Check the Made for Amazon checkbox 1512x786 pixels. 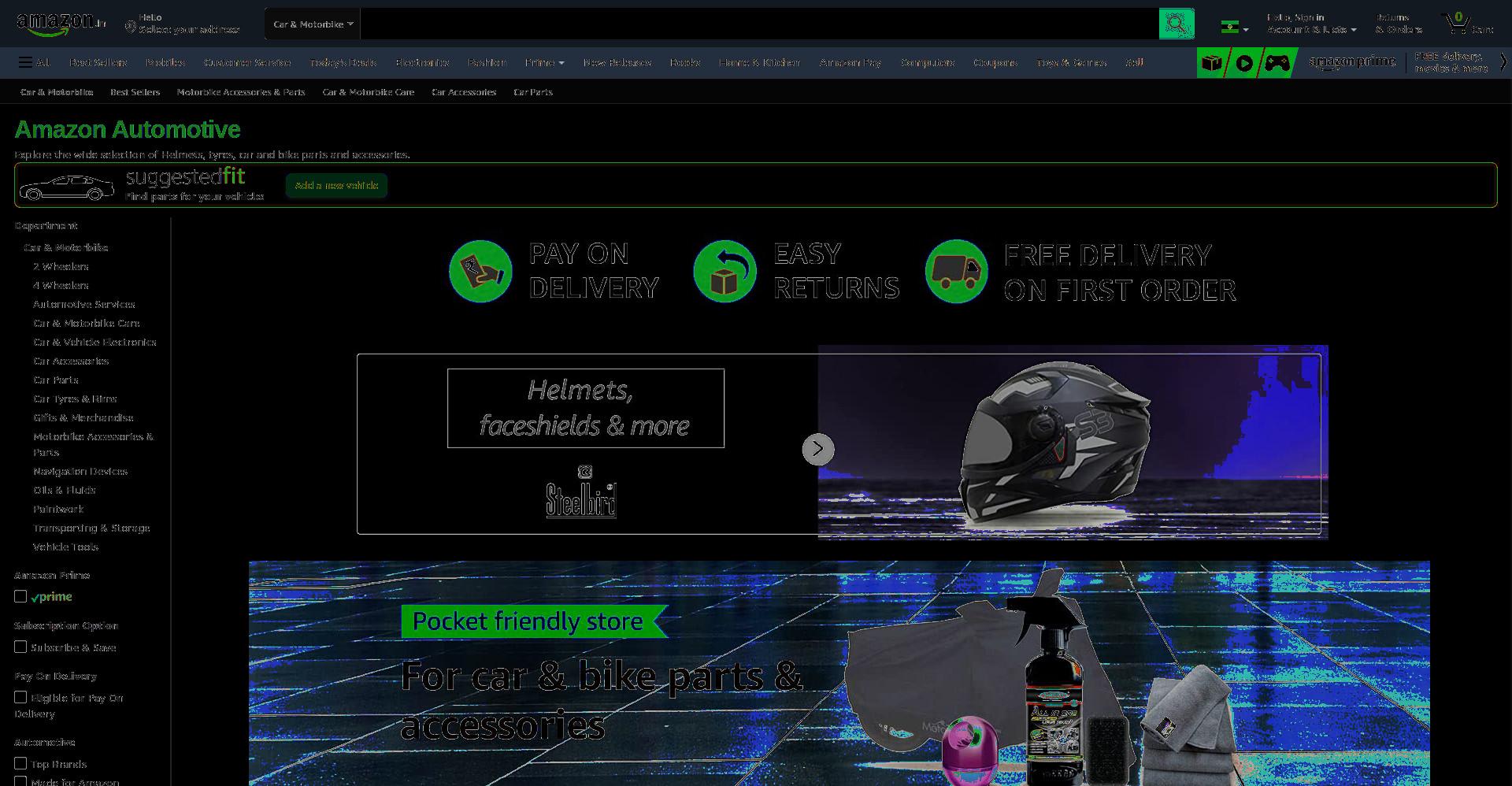(x=20, y=781)
